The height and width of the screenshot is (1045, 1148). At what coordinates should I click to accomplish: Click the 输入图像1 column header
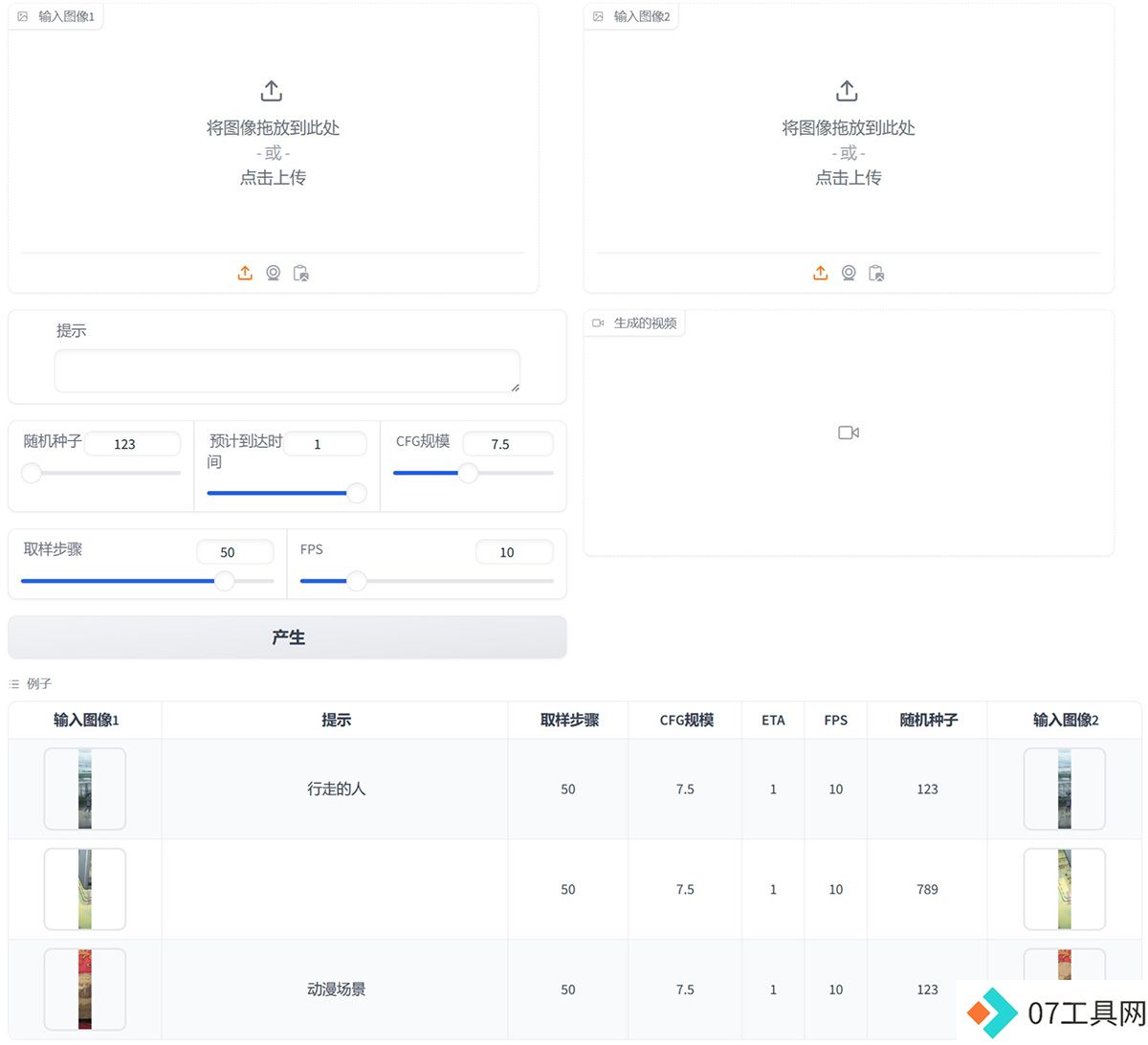point(86,720)
